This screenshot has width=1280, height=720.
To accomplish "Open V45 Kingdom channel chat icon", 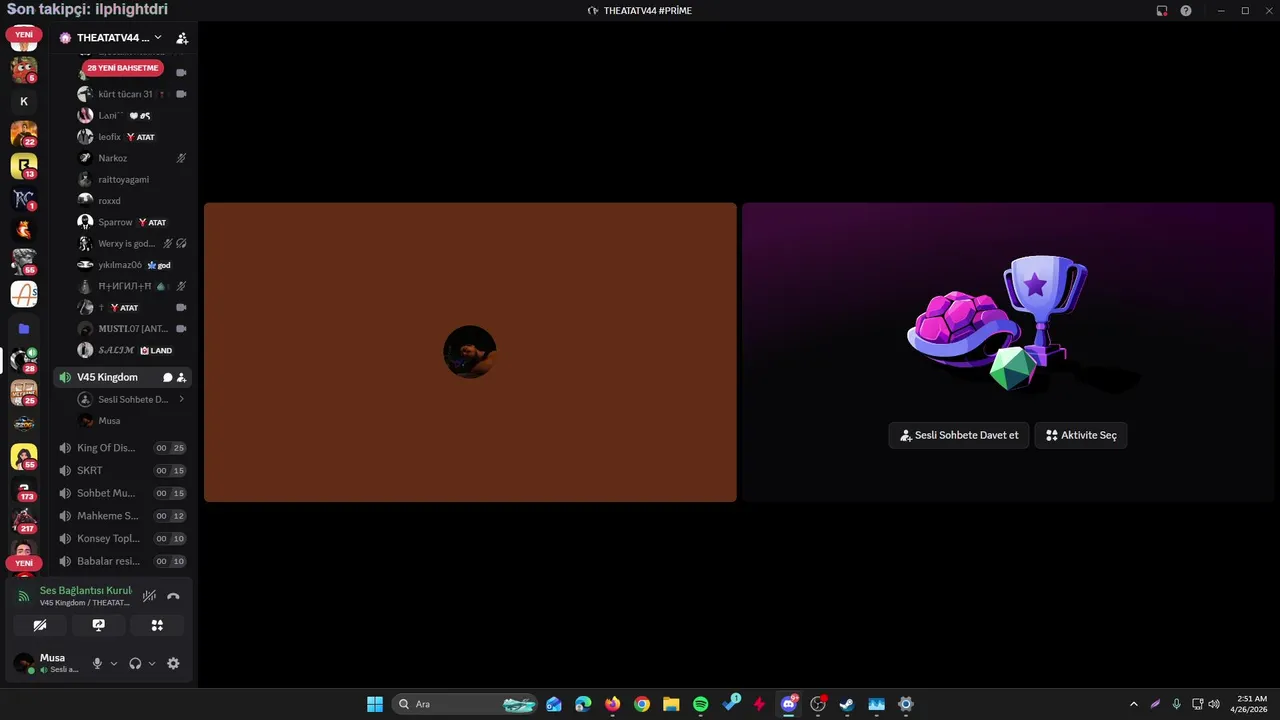I will coord(167,378).
